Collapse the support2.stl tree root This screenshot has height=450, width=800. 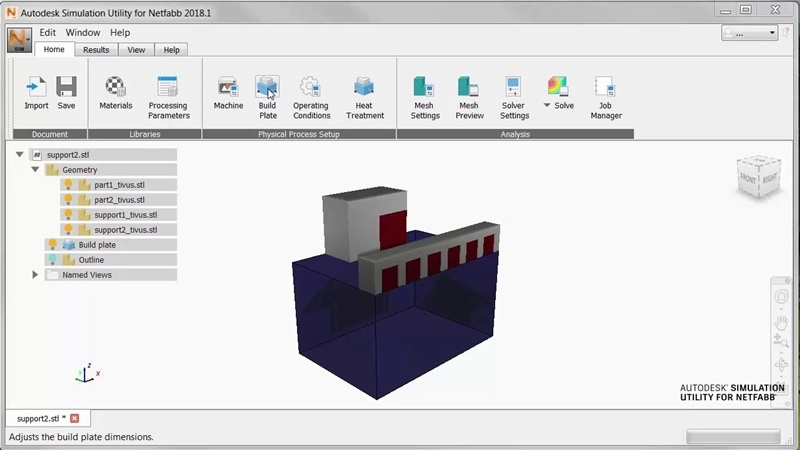(19, 155)
